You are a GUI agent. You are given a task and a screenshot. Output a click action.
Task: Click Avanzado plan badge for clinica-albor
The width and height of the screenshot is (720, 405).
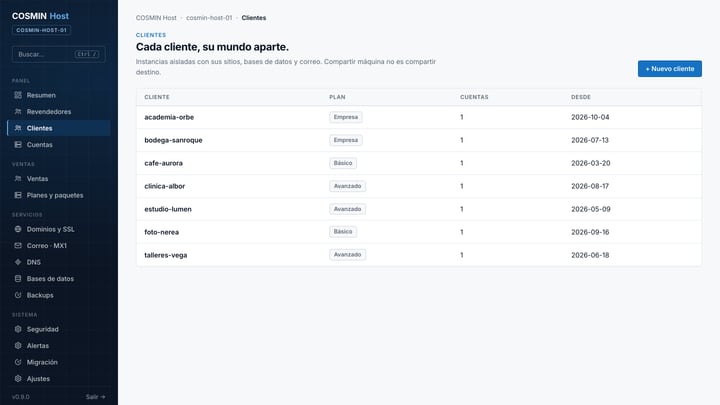348,186
